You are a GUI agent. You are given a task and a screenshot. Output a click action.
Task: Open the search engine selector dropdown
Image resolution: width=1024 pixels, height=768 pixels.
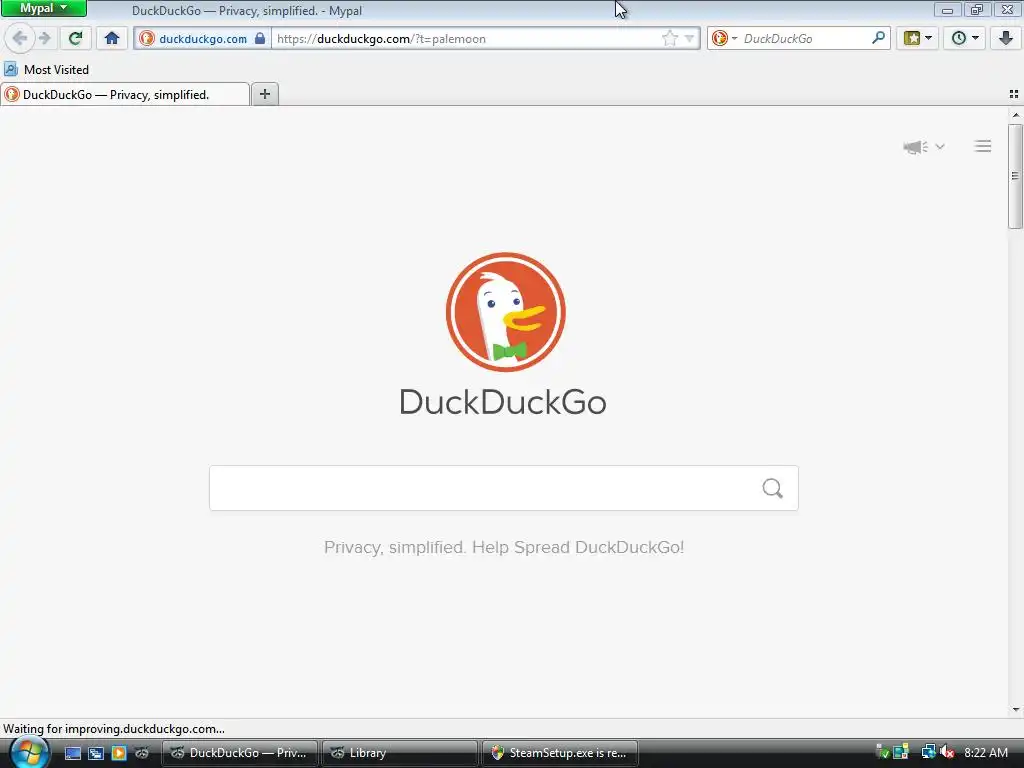pyautogui.click(x=724, y=39)
